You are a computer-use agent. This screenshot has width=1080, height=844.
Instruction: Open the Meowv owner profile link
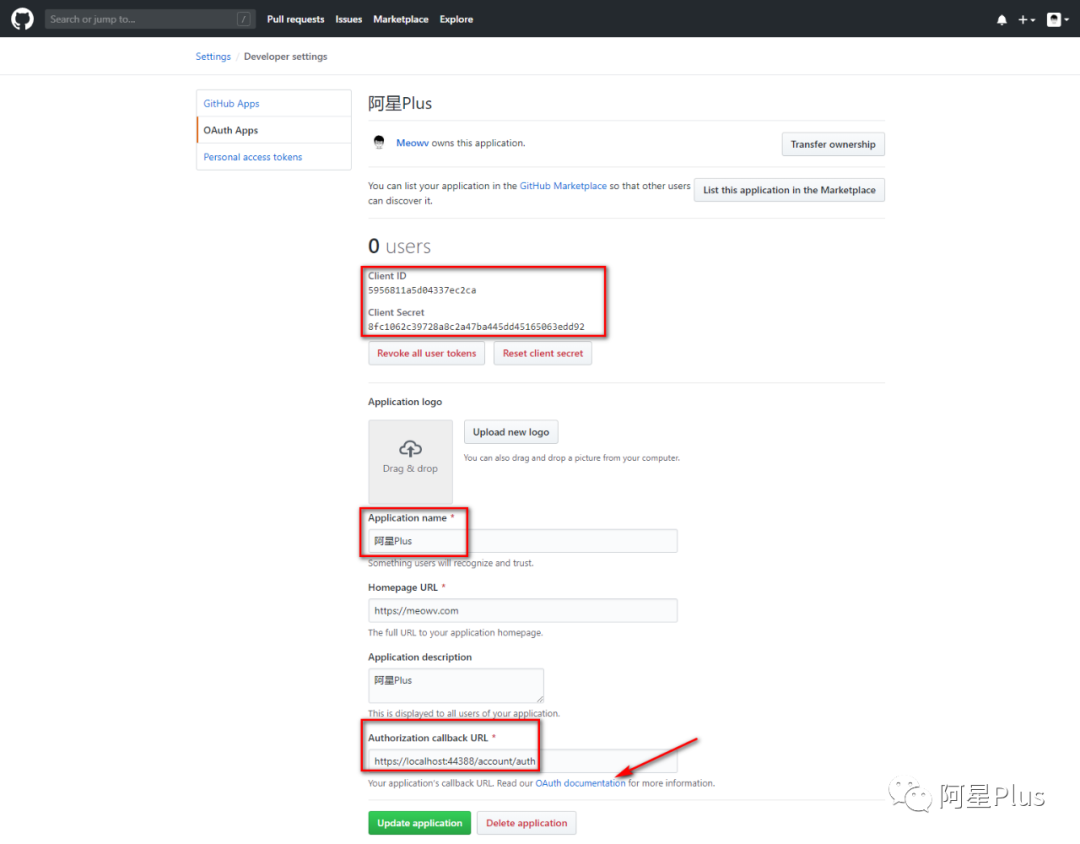412,143
